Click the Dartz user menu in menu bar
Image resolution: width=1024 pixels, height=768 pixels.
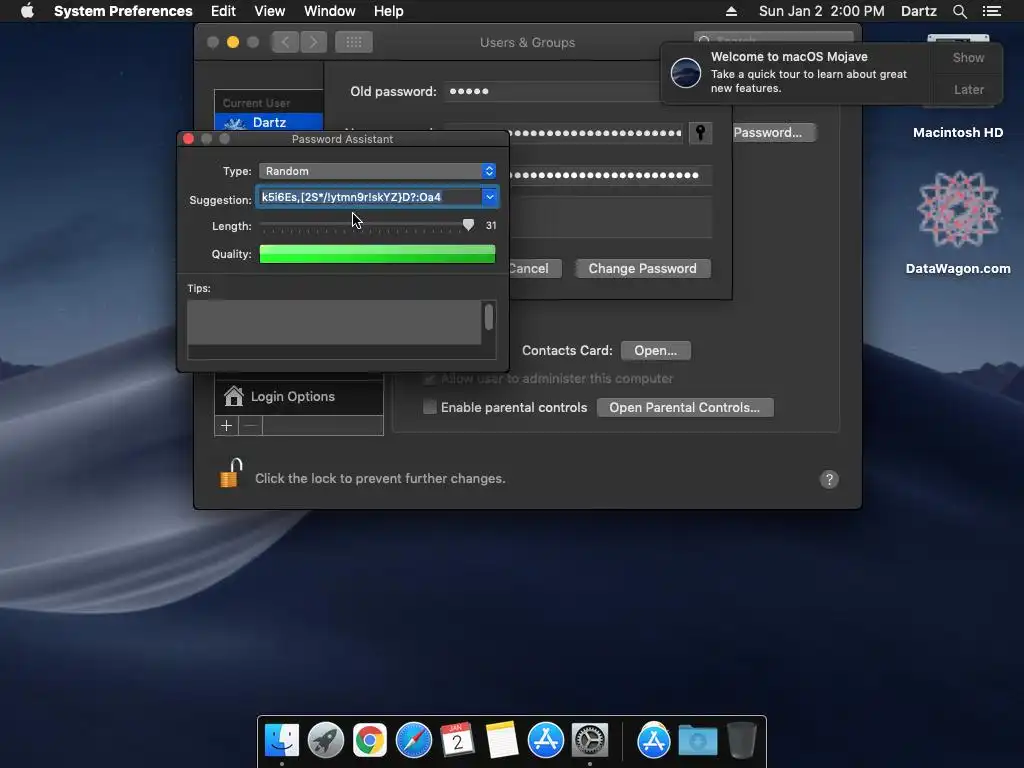pyautogui.click(x=919, y=11)
